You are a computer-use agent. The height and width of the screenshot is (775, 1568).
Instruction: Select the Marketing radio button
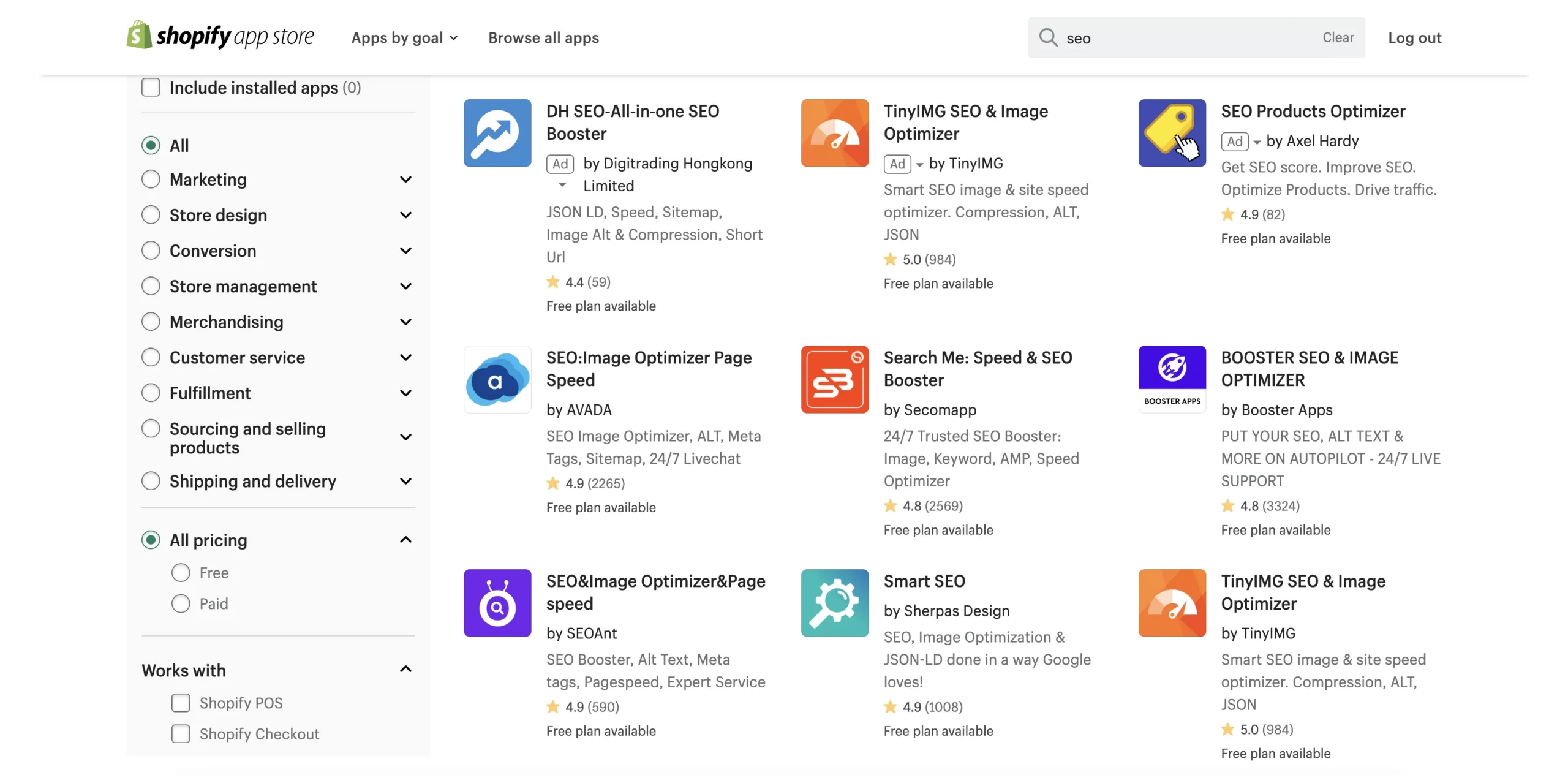click(151, 179)
